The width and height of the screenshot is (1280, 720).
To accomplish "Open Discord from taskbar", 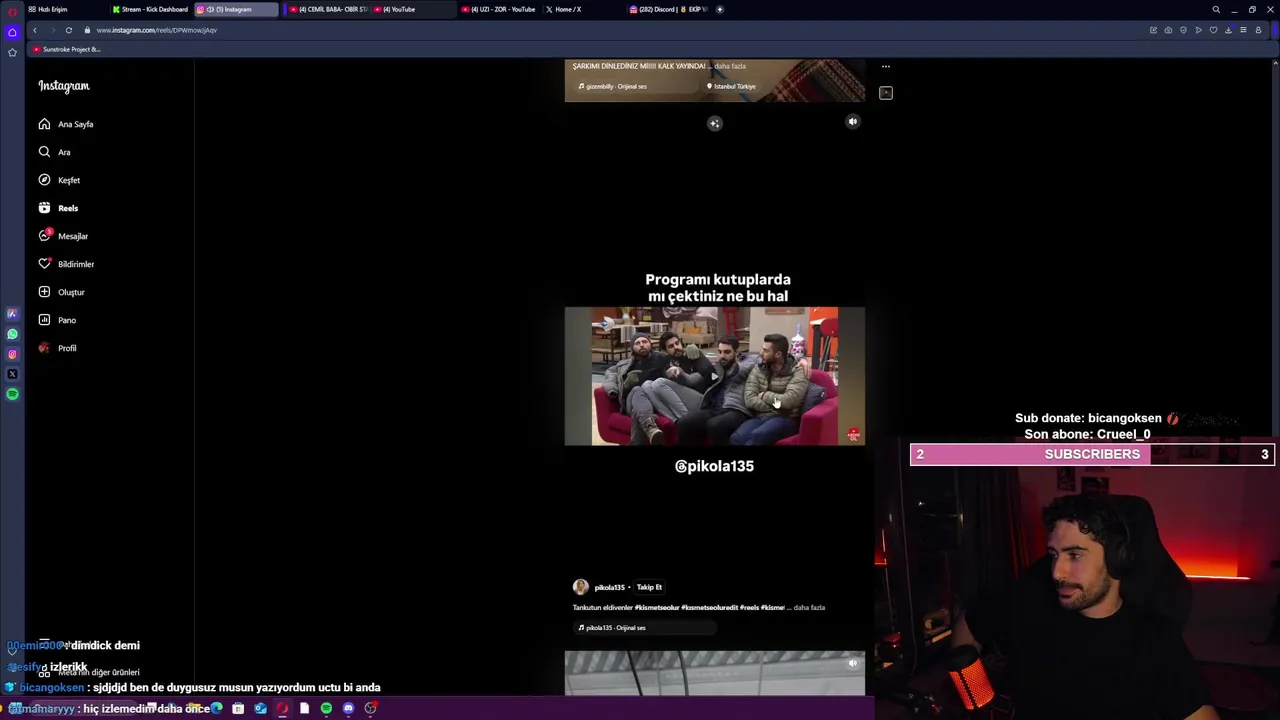I will click(348, 708).
